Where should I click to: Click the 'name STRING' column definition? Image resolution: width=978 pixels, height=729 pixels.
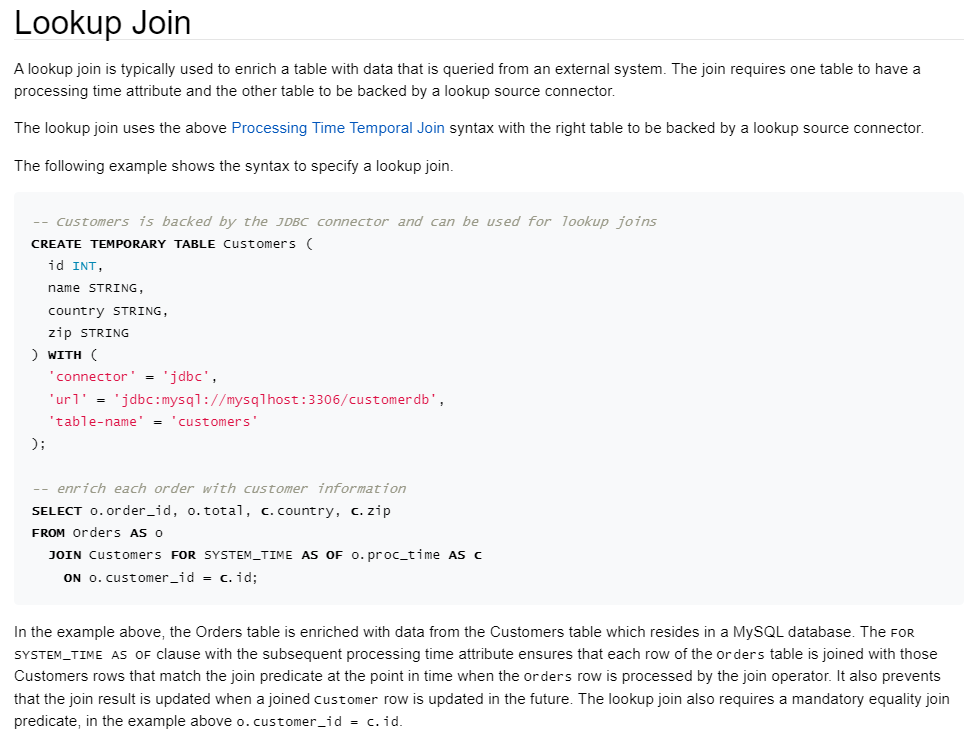pos(96,288)
